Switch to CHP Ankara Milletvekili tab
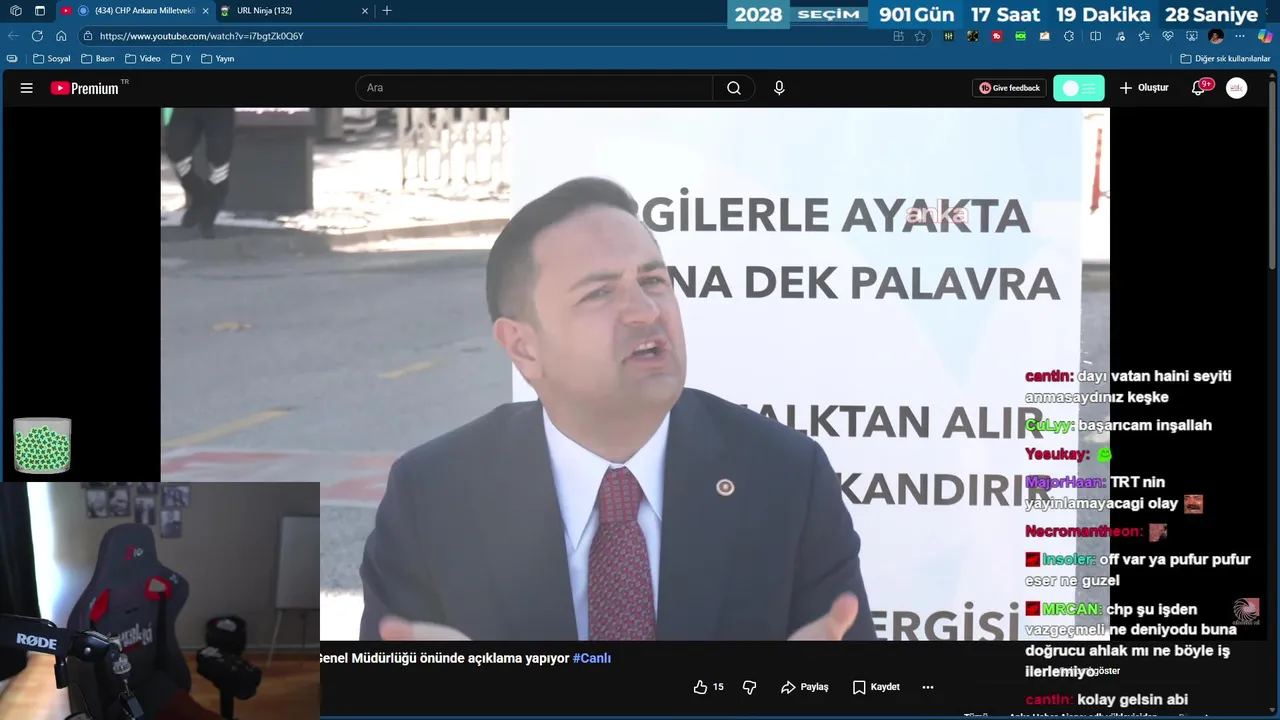This screenshot has height=720, width=1280. pos(136,11)
